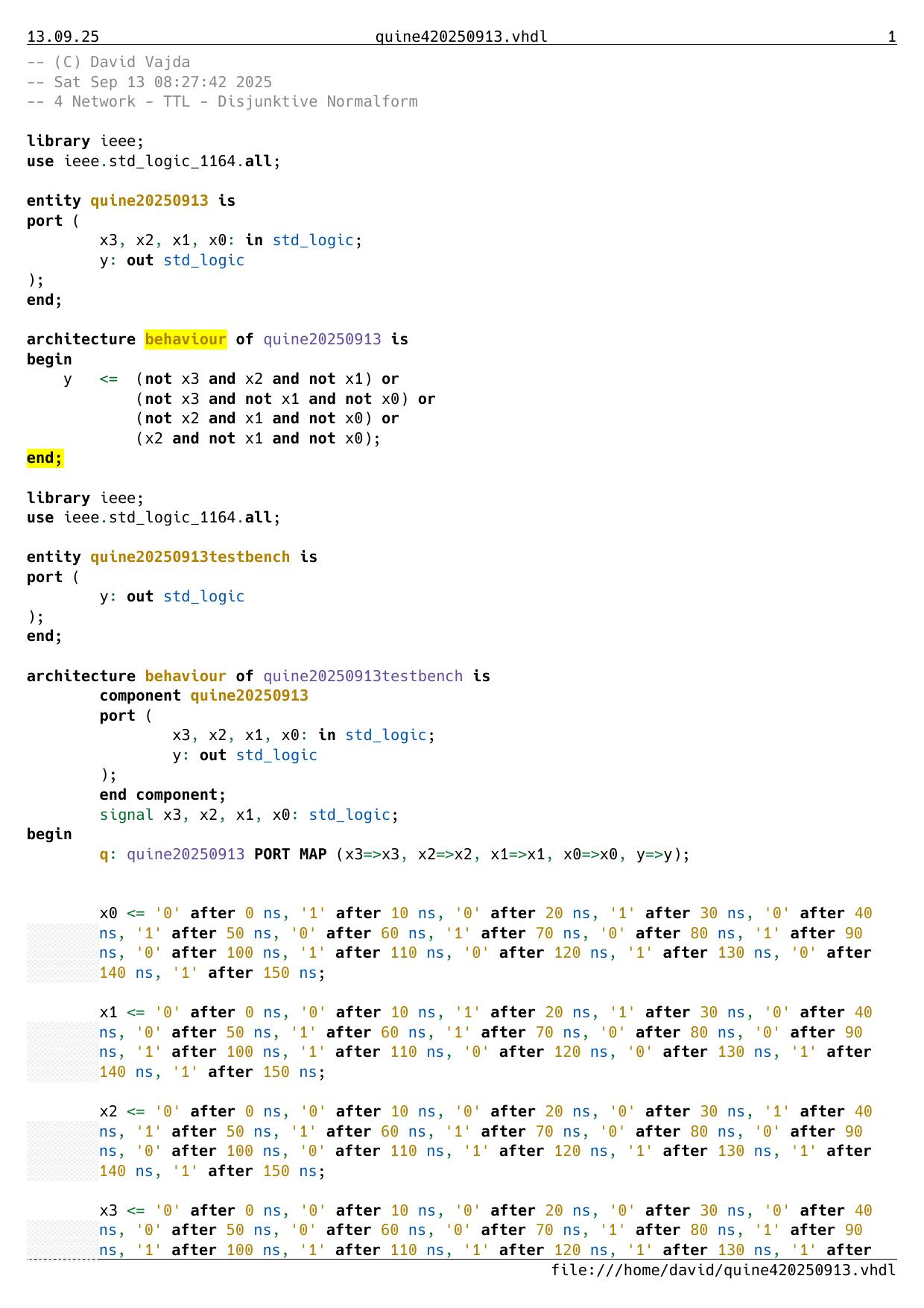This screenshot has height=1308, width=924.
Task: Click the 'component' keyword before quine20250913
Action: pyautogui.click(x=140, y=696)
